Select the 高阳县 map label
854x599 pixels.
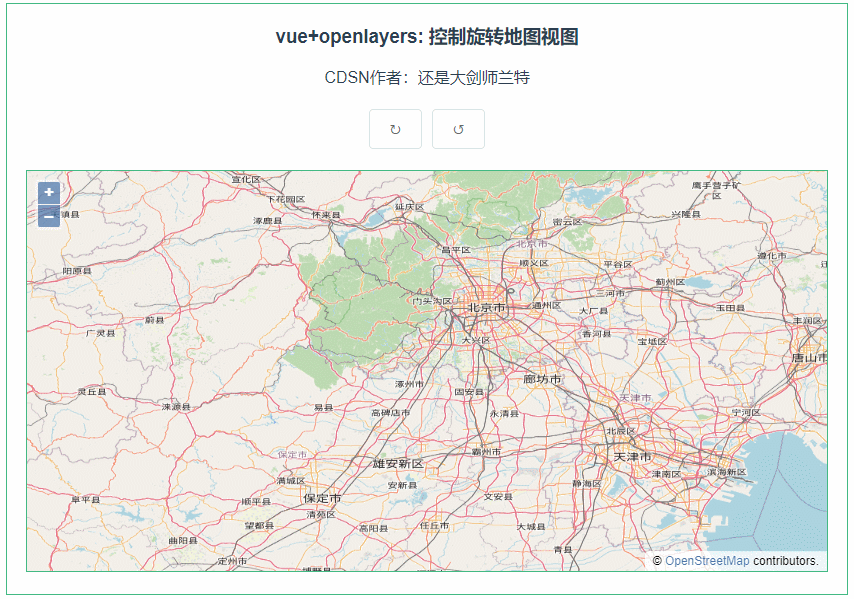tap(374, 528)
